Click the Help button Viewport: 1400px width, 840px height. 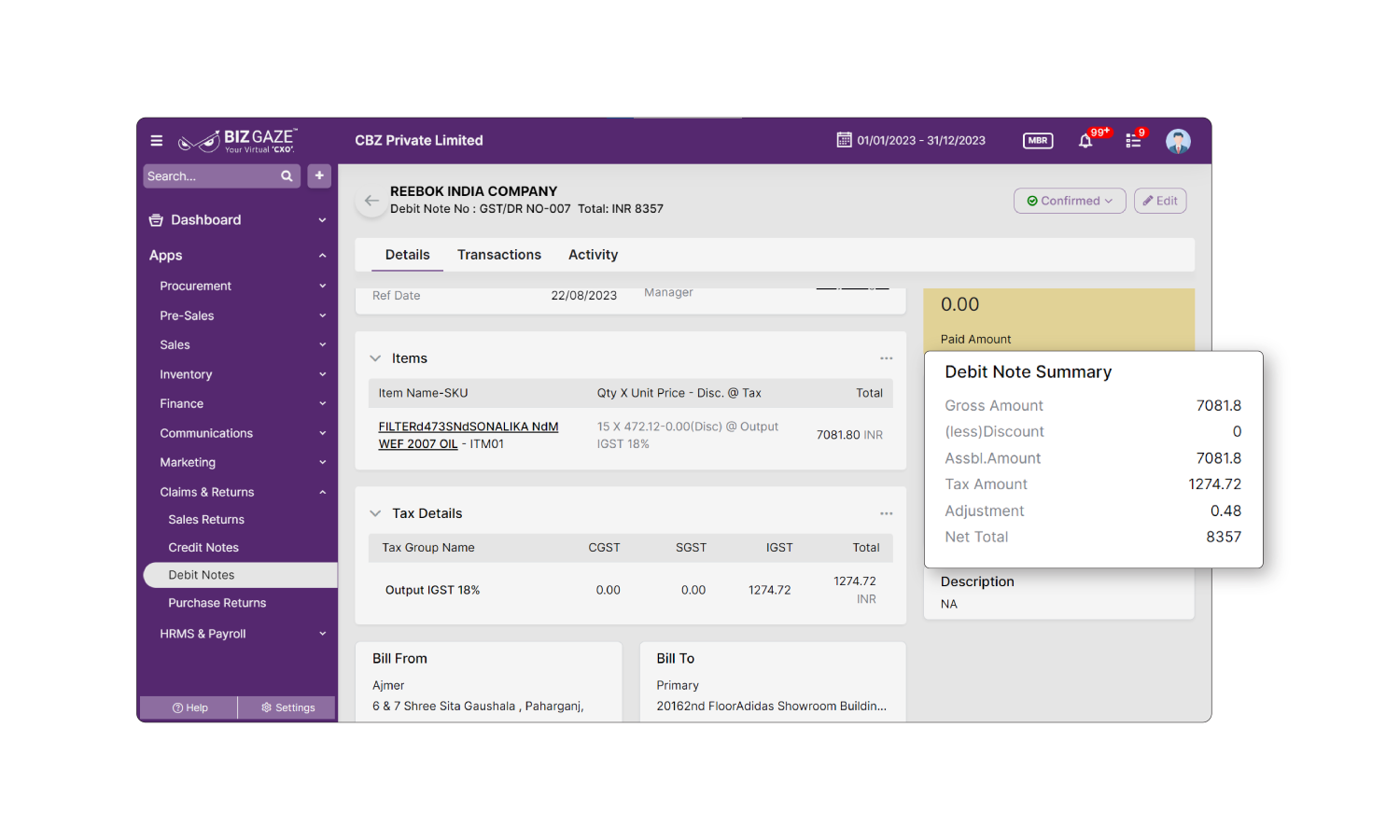click(189, 707)
